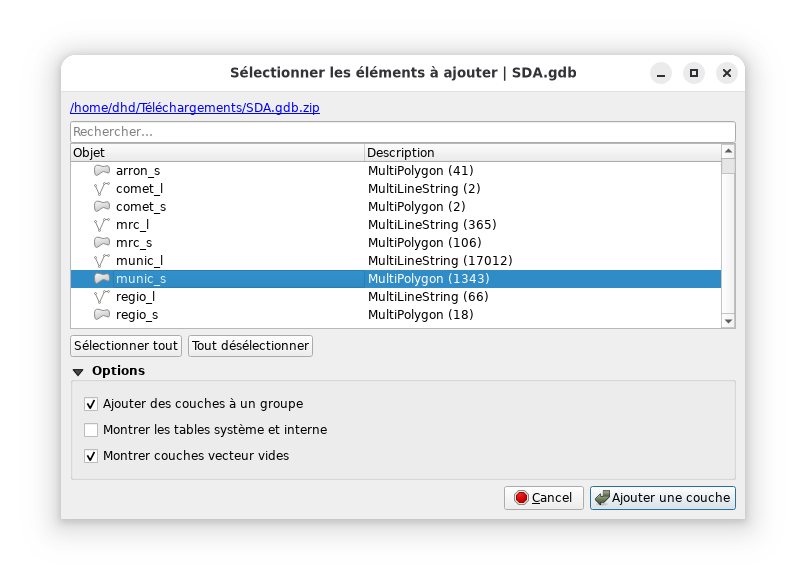Focus the Rechercher search field
Image resolution: width=806 pixels, height=586 pixels.
[402, 132]
